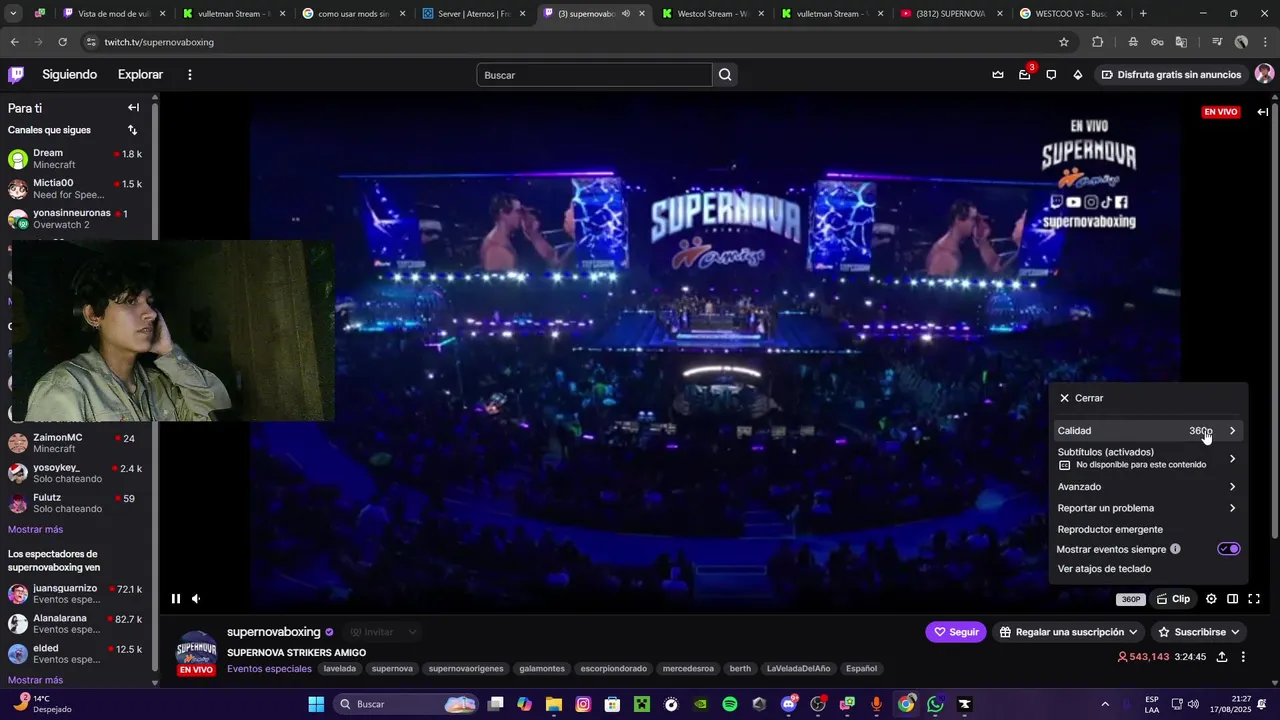
Task: Click the browser reload button
Action: [x=62, y=42]
